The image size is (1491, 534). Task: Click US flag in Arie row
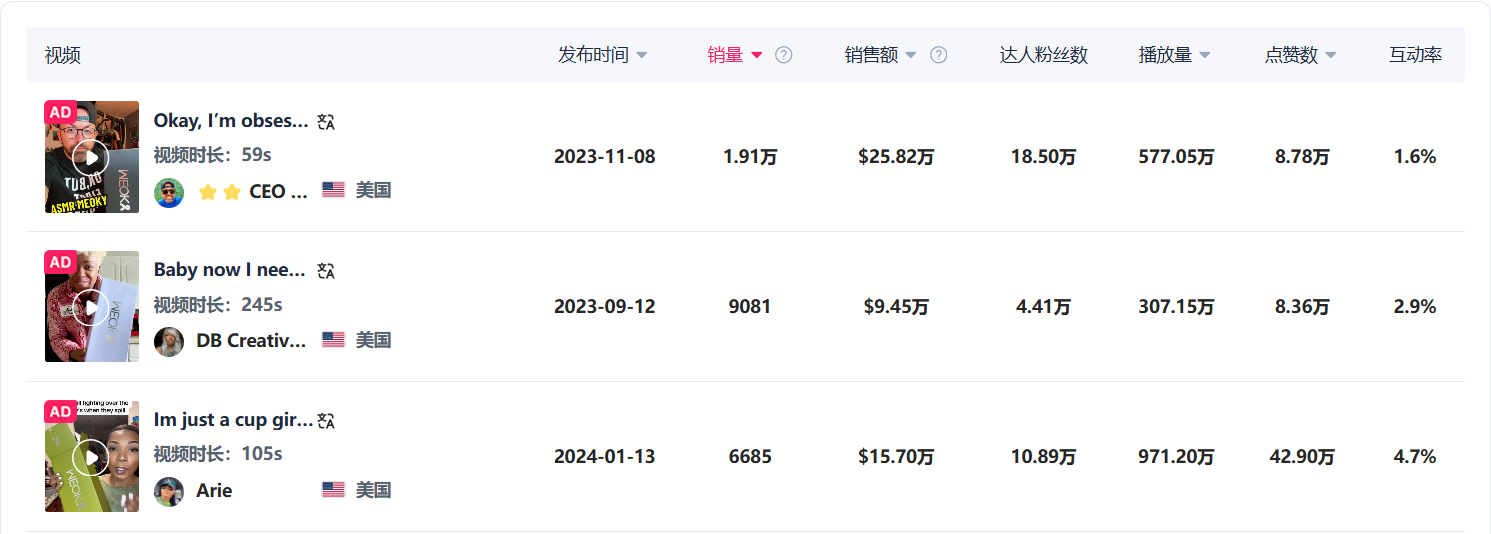click(x=333, y=490)
